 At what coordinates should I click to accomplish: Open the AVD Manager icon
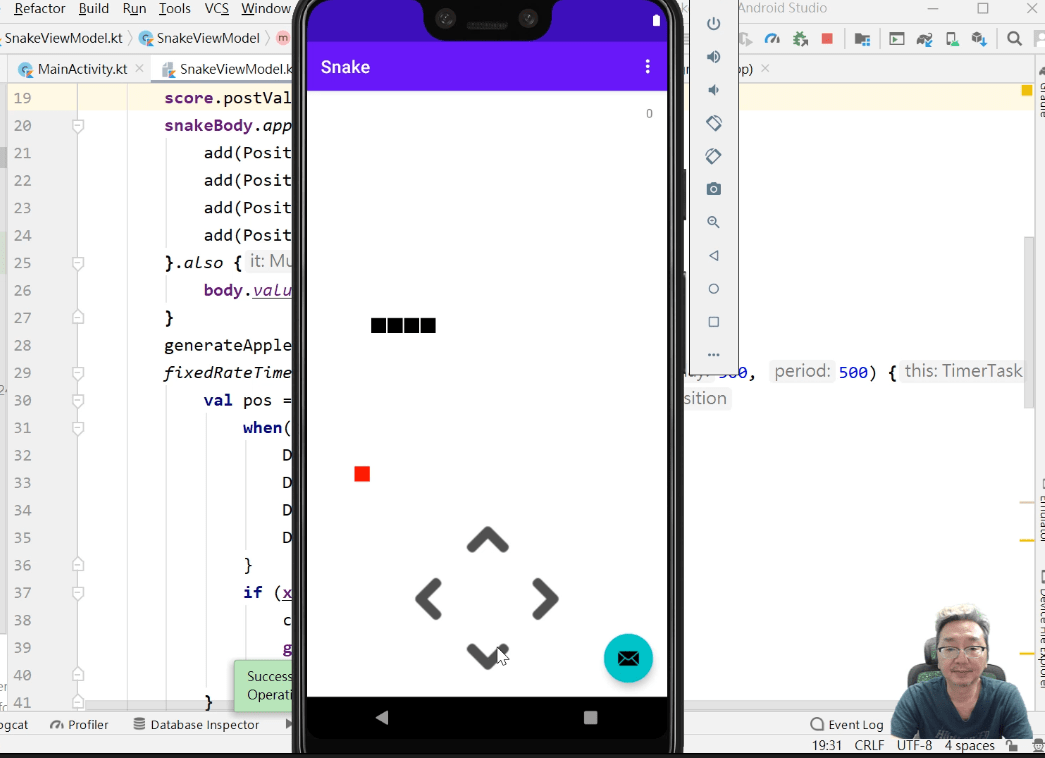pyautogui.click(x=952, y=39)
